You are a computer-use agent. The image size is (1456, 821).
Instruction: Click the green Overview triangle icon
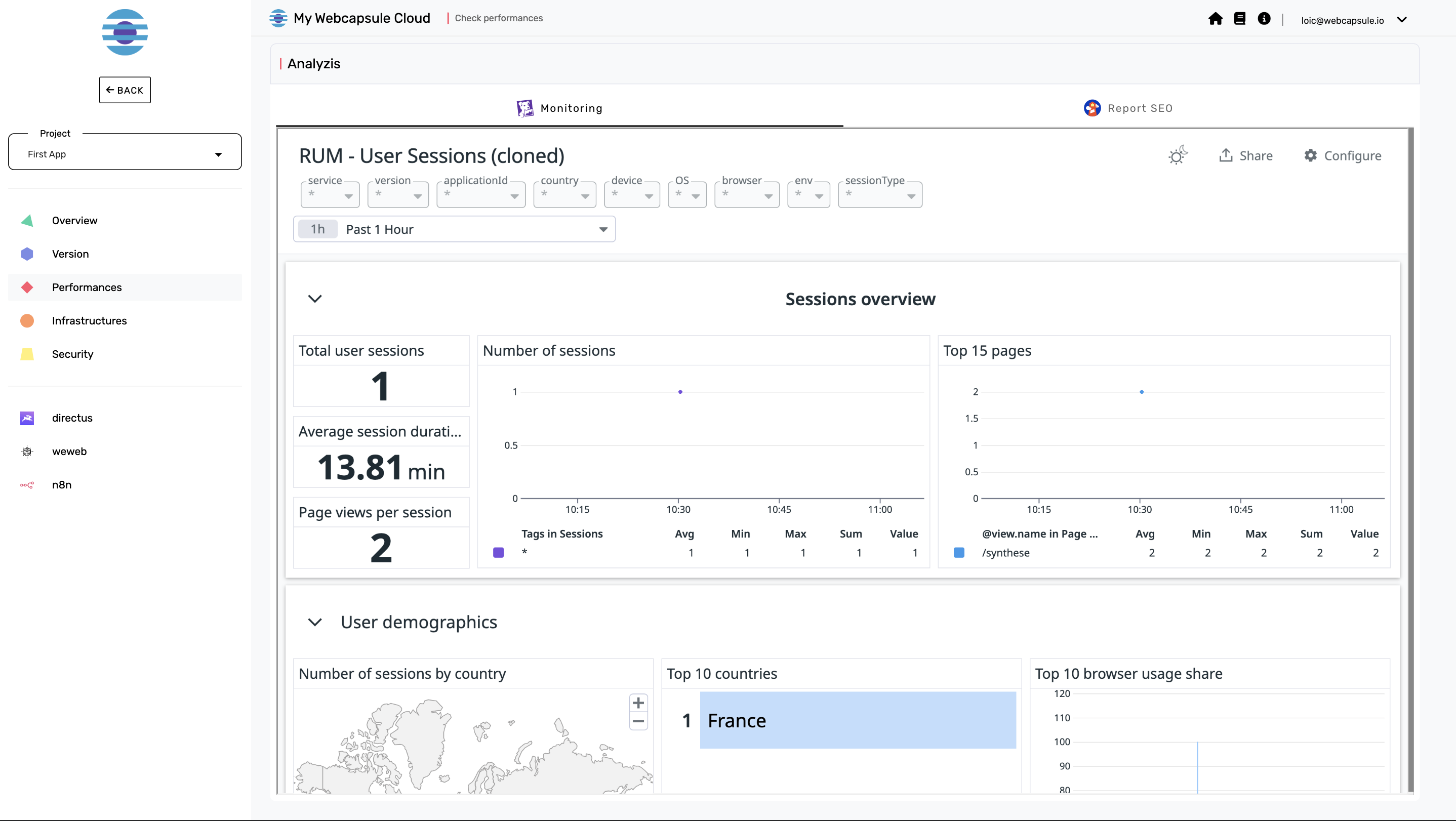pos(27,220)
